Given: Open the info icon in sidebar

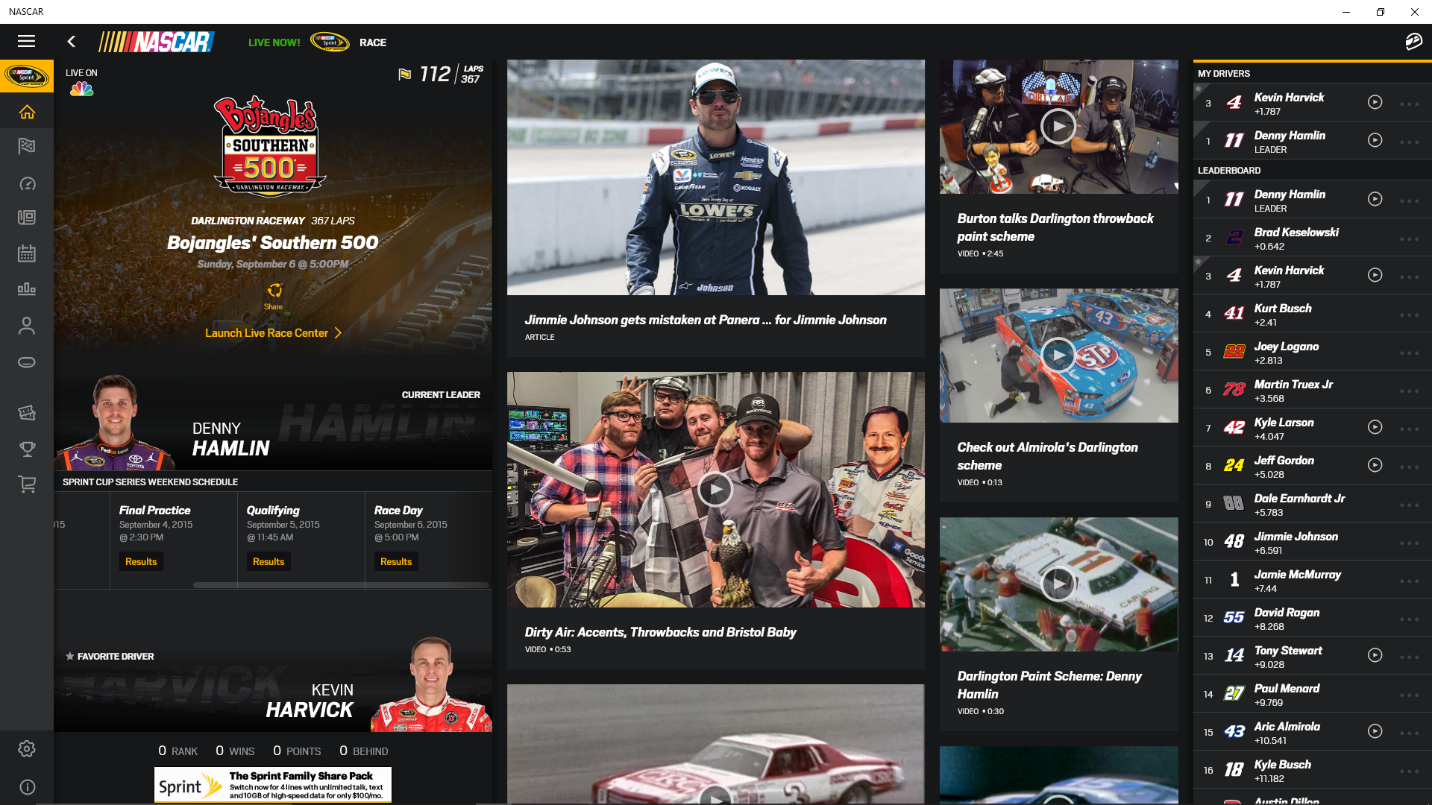Looking at the screenshot, I should tap(27, 787).
